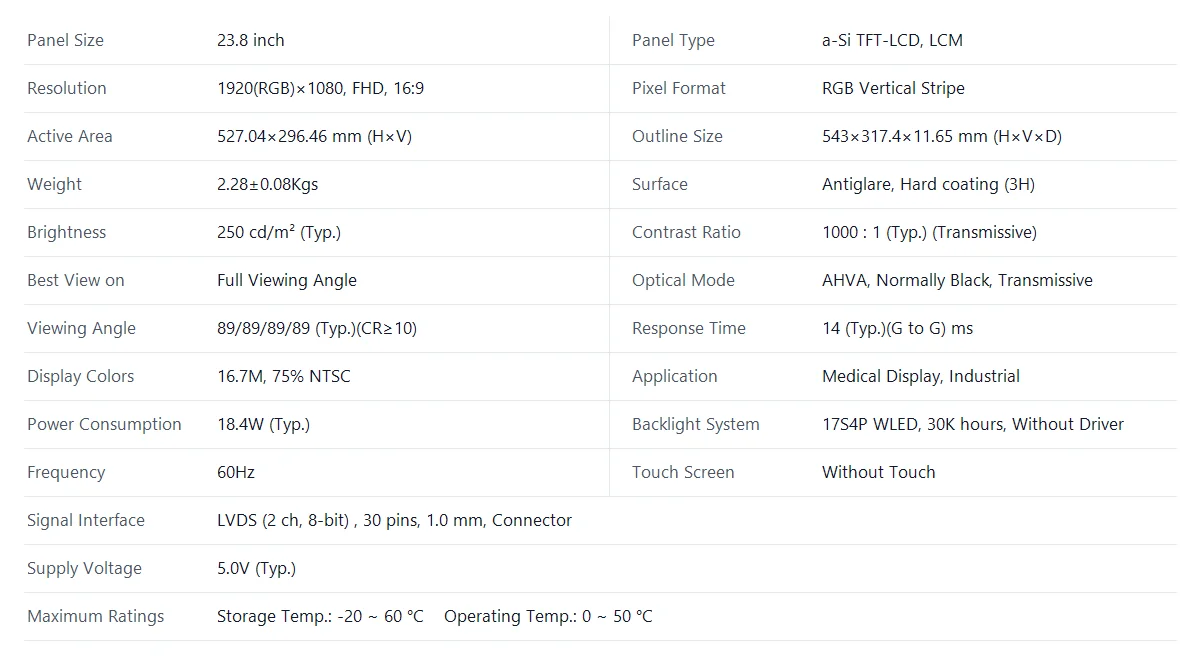Select the '1920(RGB)×1080, FHD, 16:9' resolution value
1200x656 pixels.
[x=320, y=88]
